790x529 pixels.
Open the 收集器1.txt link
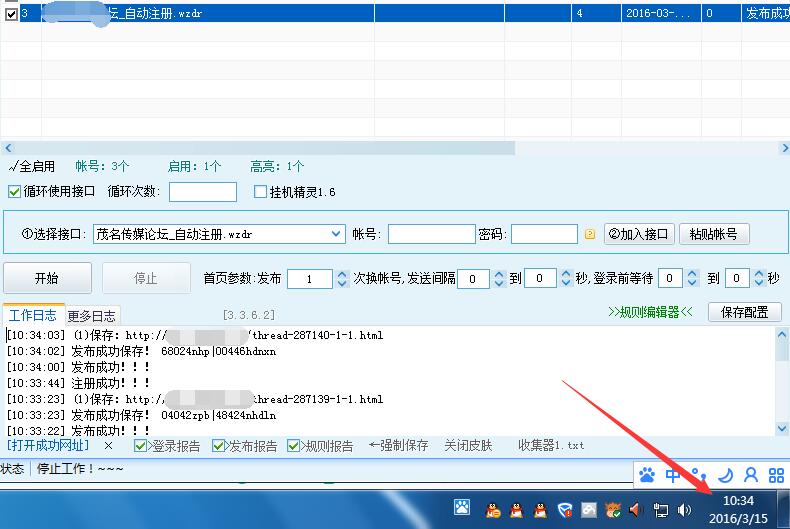point(551,445)
